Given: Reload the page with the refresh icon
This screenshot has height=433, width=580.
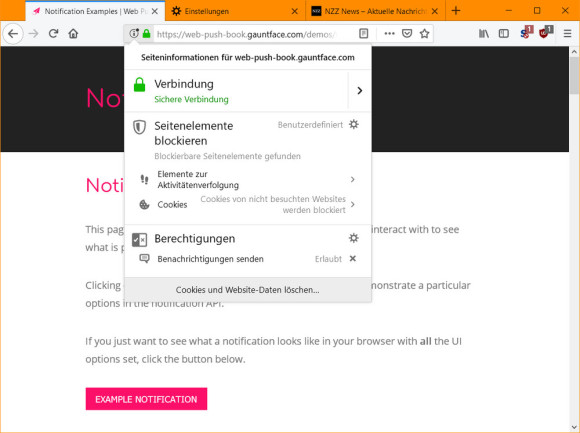Looking at the screenshot, I should coord(54,34).
